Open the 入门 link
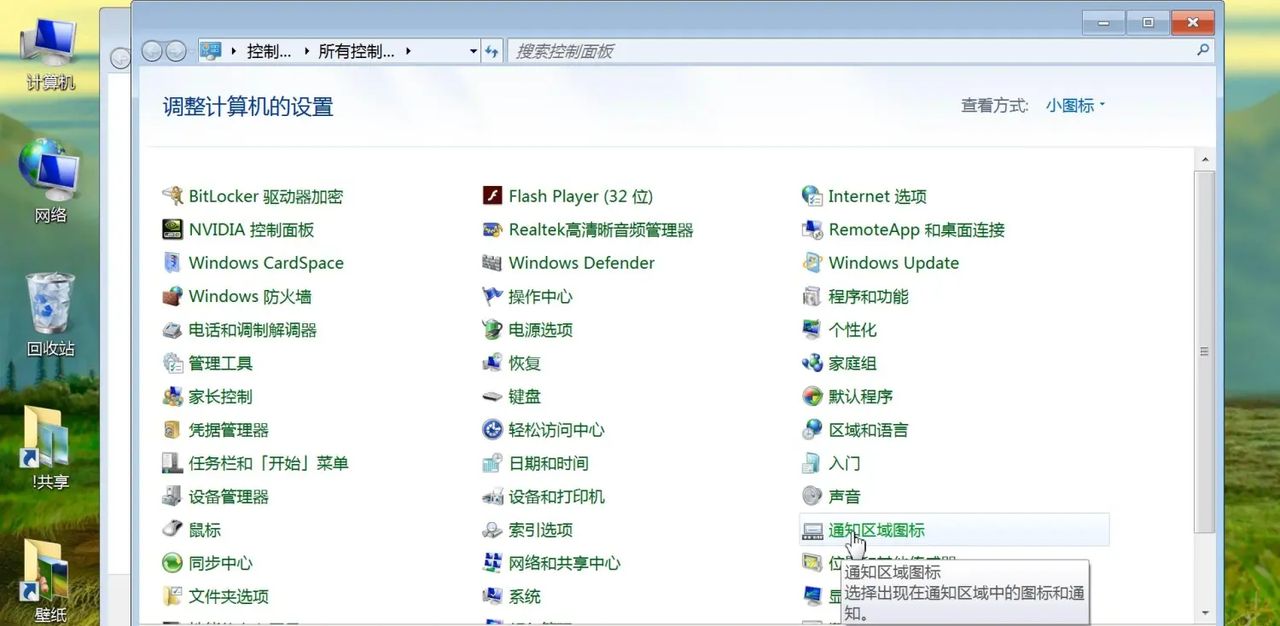The width and height of the screenshot is (1280, 626). tap(844, 463)
